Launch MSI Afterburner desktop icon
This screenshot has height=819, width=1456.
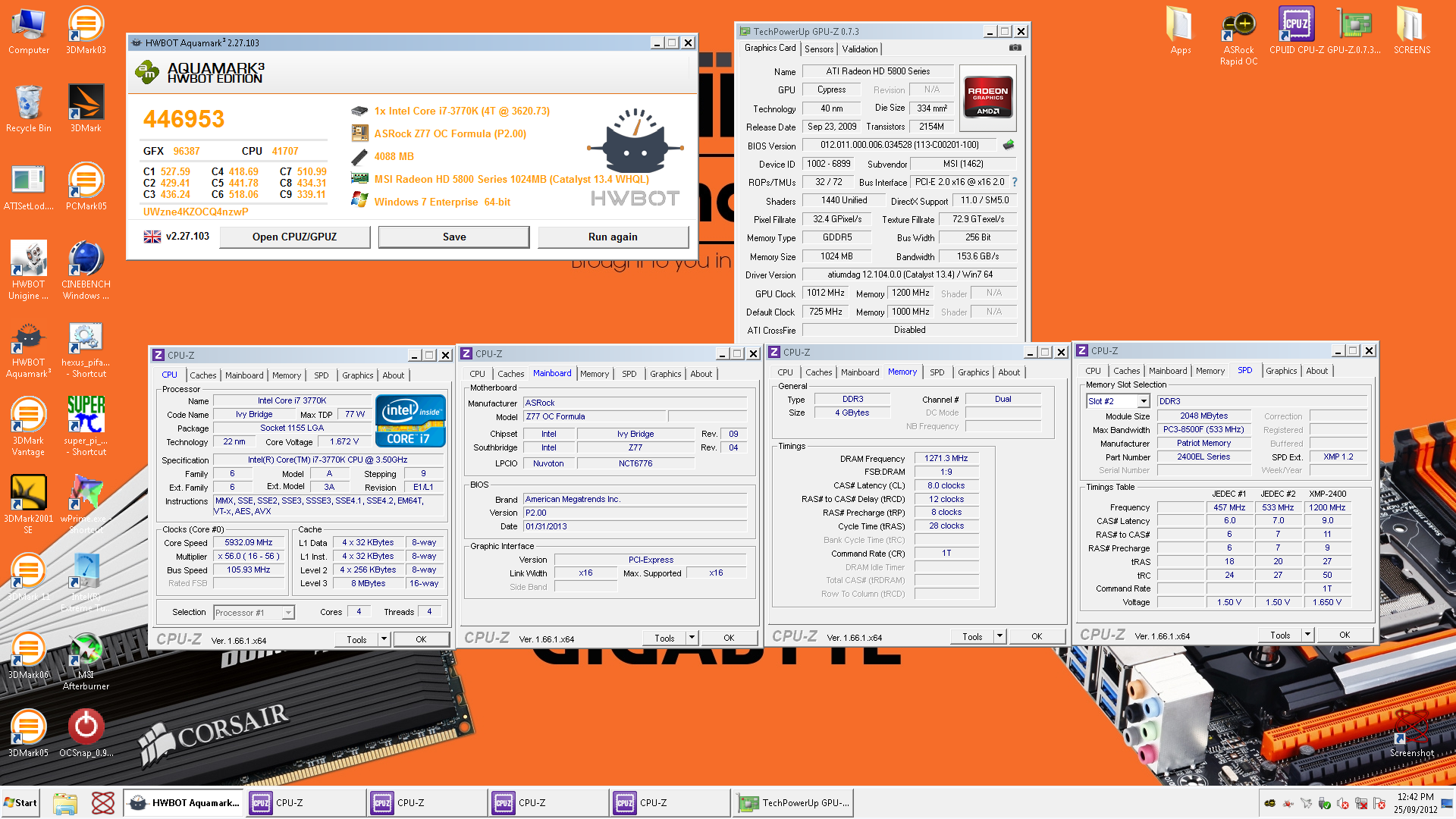(x=86, y=661)
